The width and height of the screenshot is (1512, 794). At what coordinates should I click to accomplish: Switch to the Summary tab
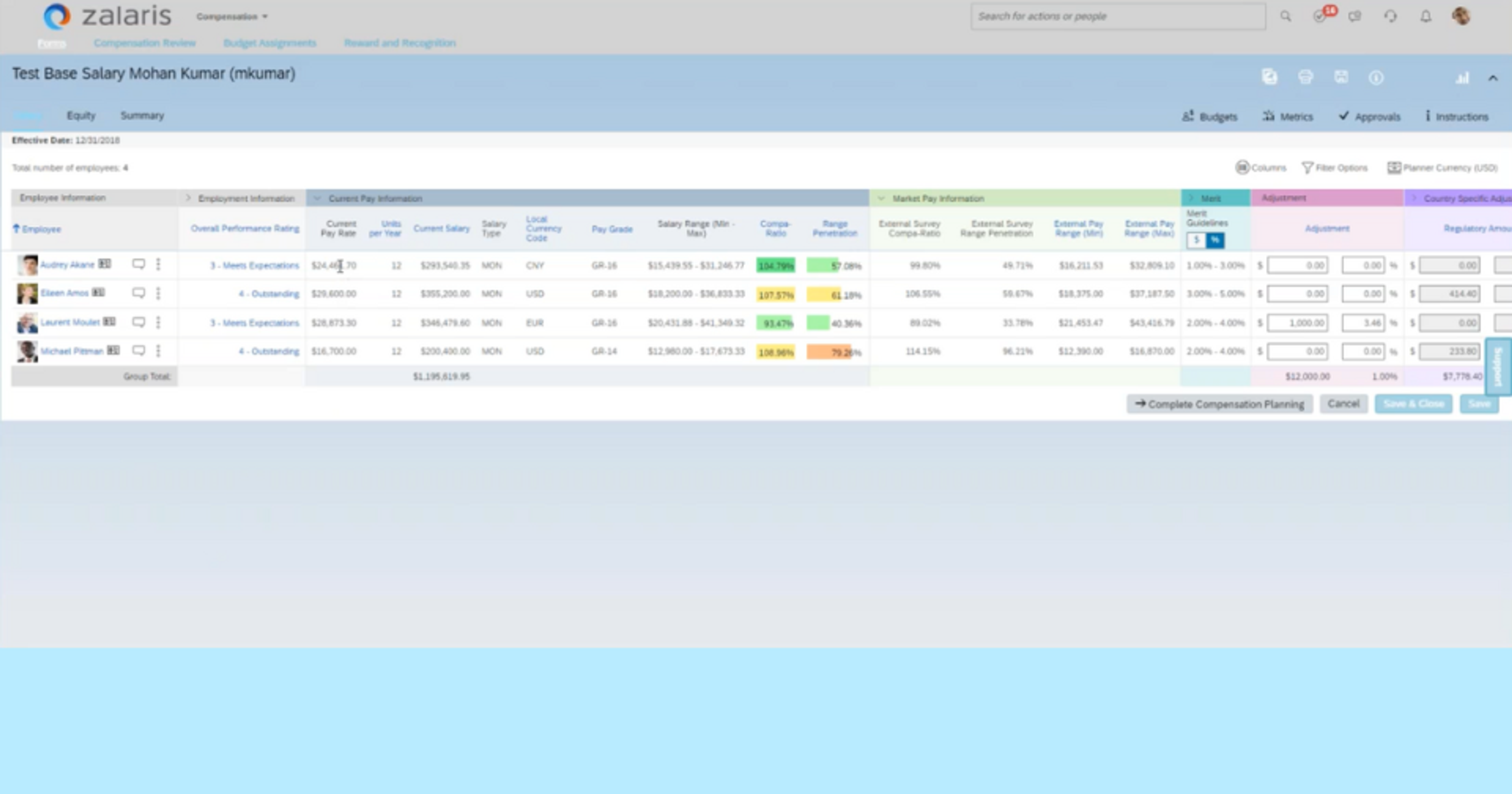142,116
